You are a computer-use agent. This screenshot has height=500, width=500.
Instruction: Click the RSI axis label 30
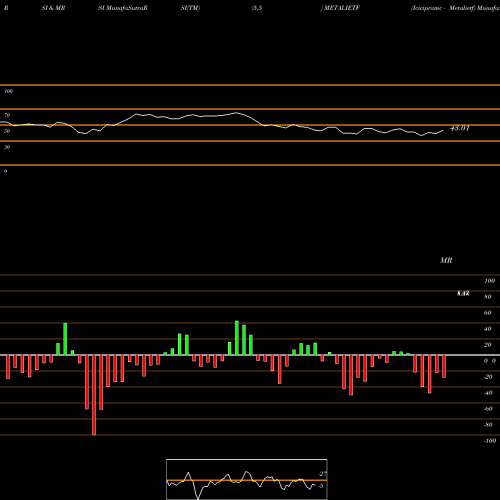[x=7, y=147]
